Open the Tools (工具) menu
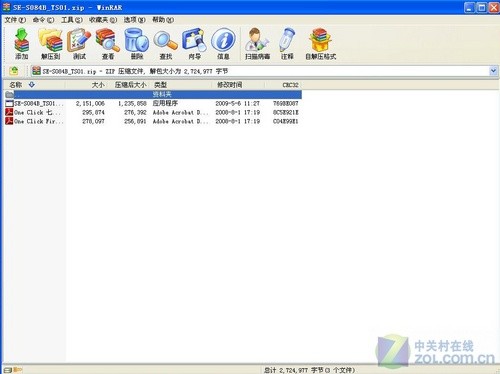Screen dimensions: 500x374 point(72,20)
